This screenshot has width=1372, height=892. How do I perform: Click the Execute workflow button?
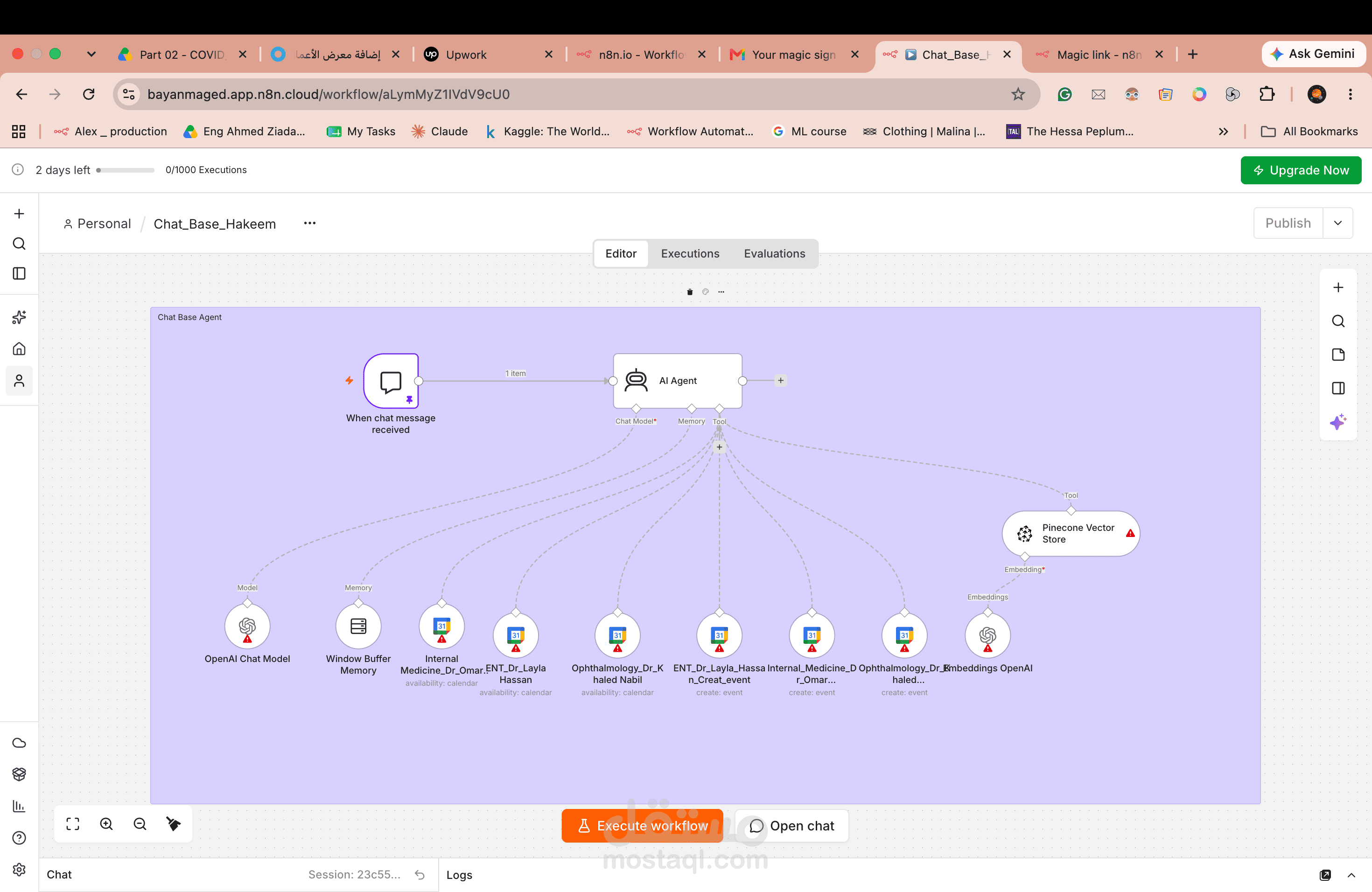coord(642,826)
